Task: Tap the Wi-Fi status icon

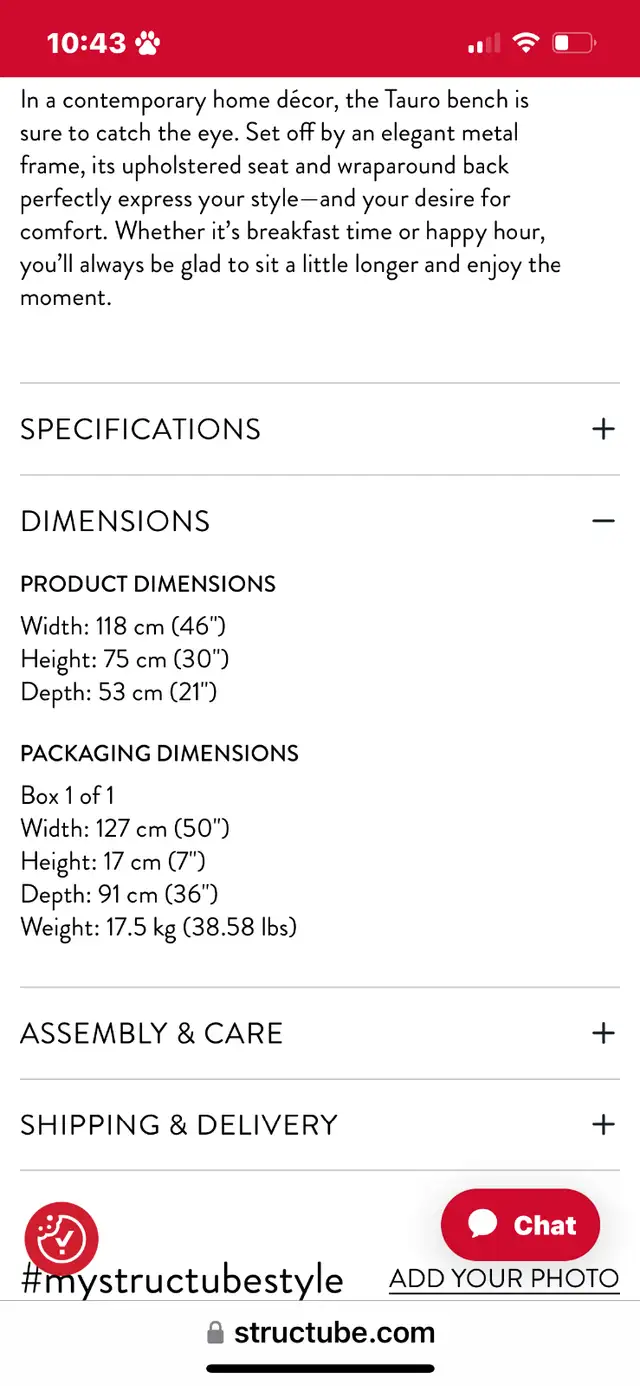Action: pos(525,43)
